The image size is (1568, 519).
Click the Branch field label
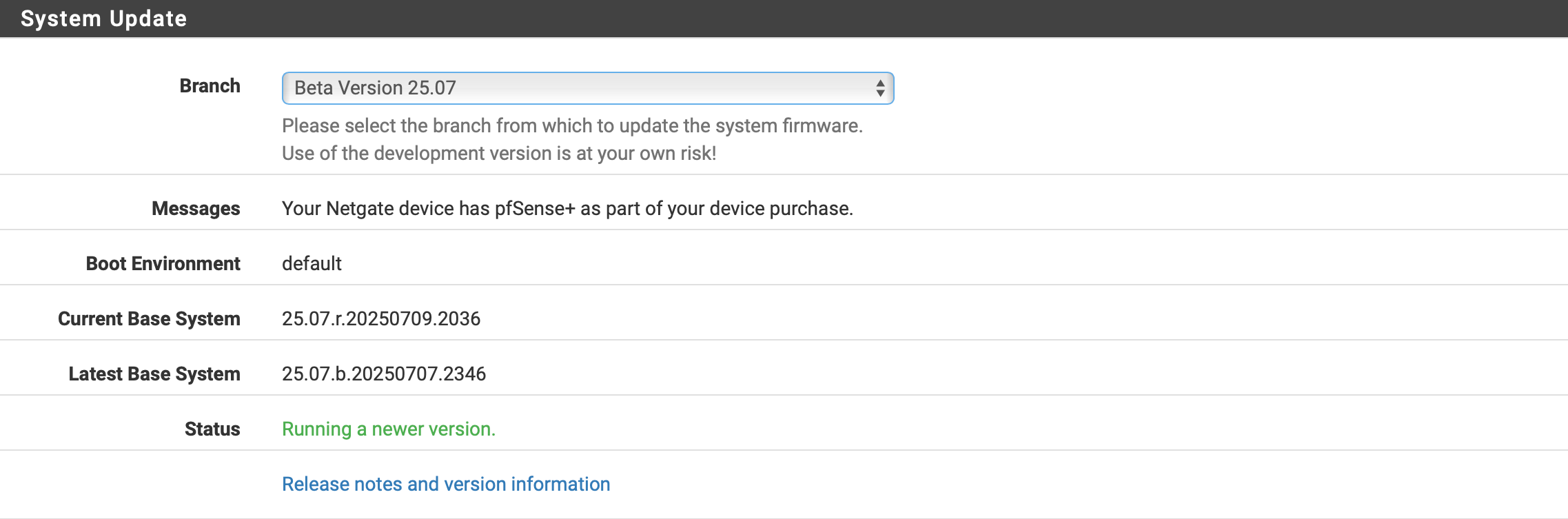pos(210,86)
